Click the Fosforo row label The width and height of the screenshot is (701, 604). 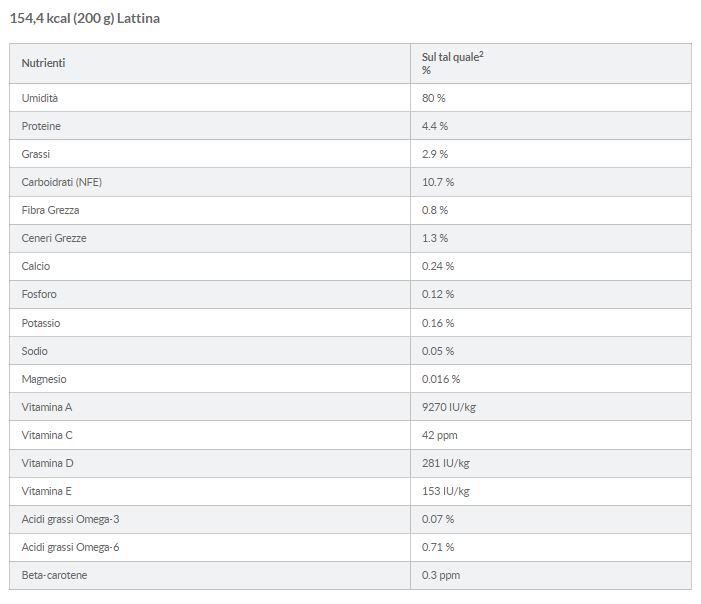[39, 294]
